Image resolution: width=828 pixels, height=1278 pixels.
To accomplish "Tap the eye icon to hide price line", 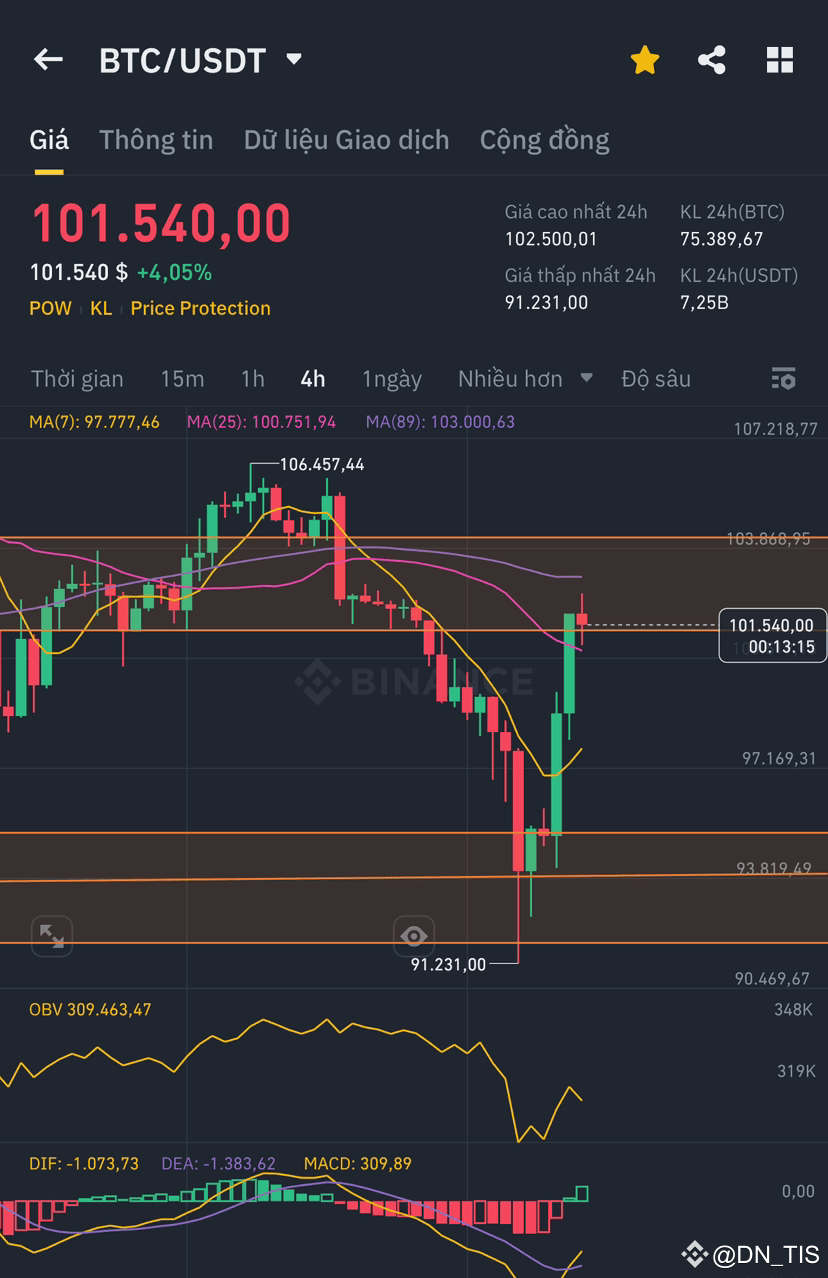I will click(x=414, y=935).
